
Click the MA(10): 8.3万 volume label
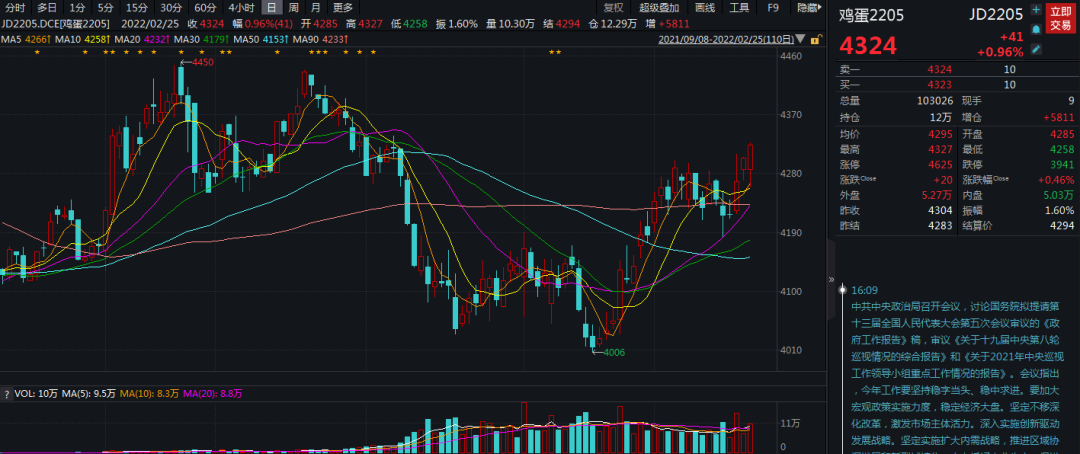point(149,394)
